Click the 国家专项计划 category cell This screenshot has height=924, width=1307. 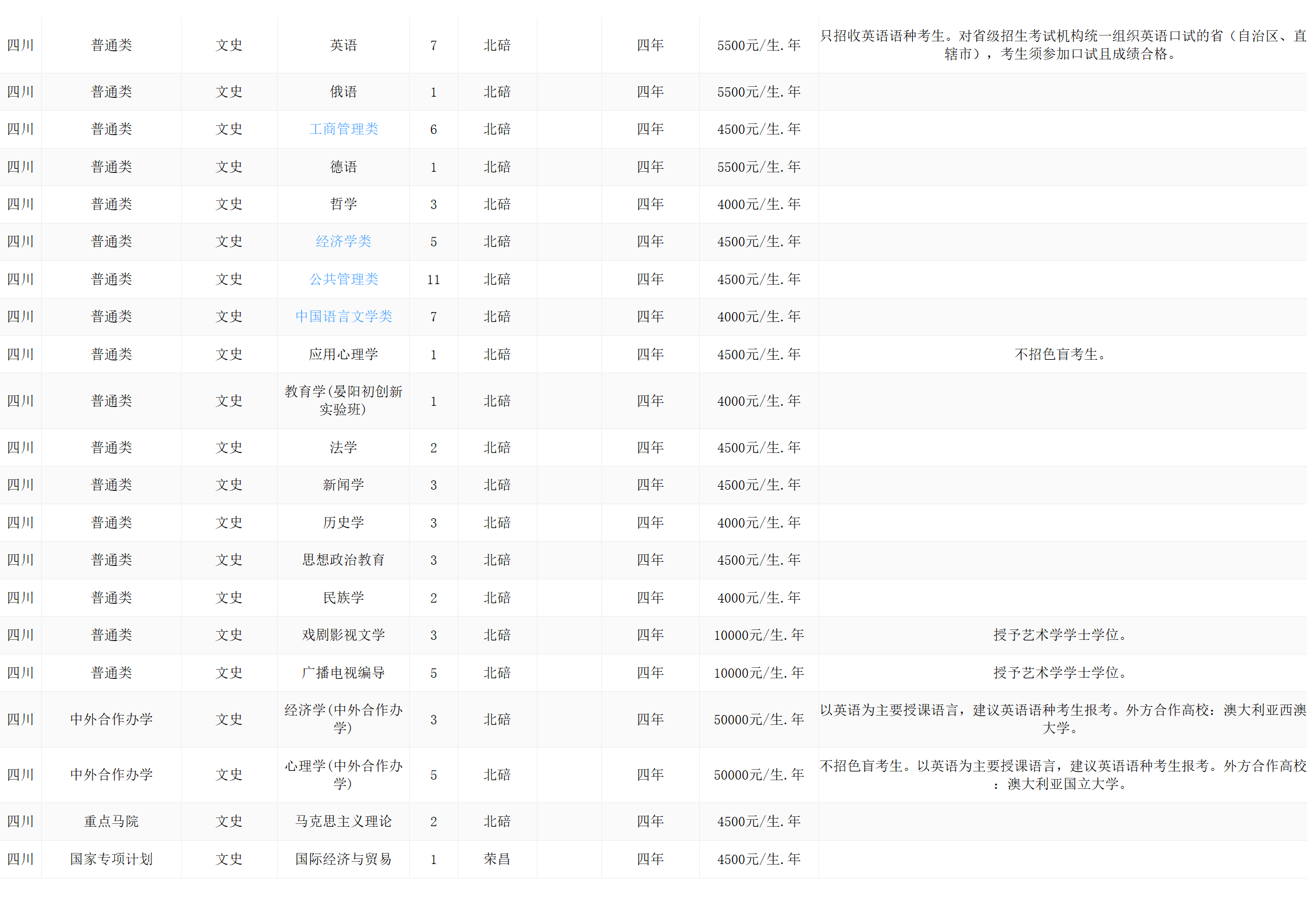tap(111, 859)
